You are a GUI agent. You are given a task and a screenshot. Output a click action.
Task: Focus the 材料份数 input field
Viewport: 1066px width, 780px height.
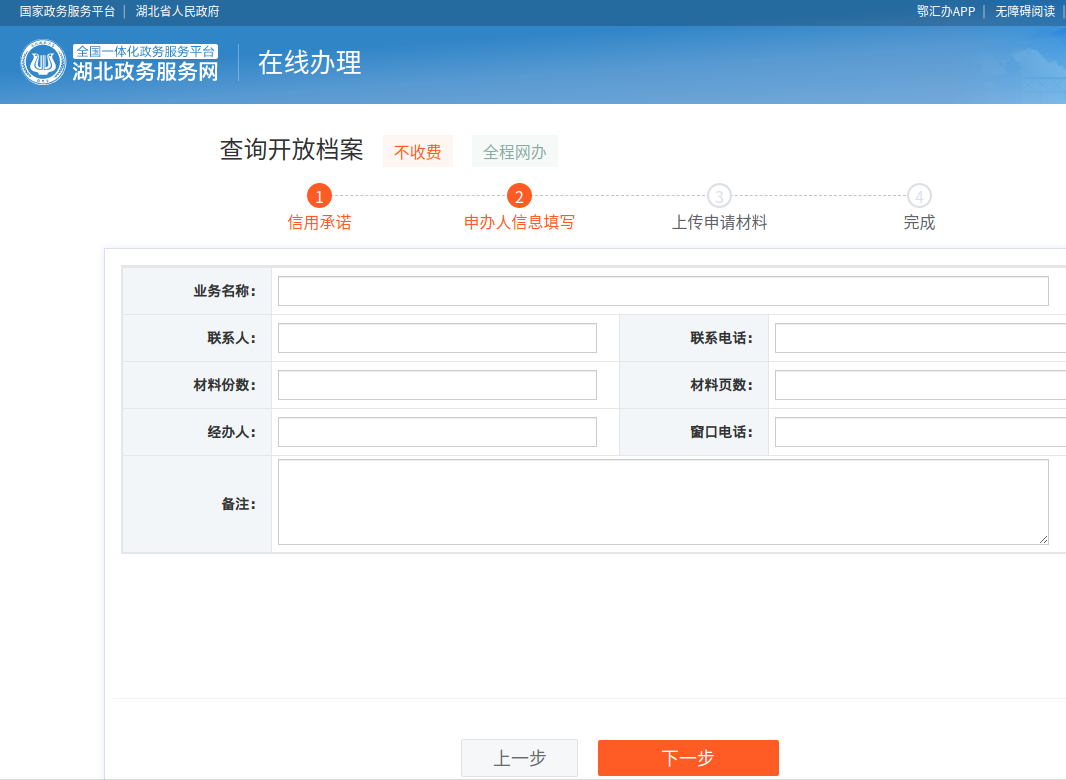point(437,385)
